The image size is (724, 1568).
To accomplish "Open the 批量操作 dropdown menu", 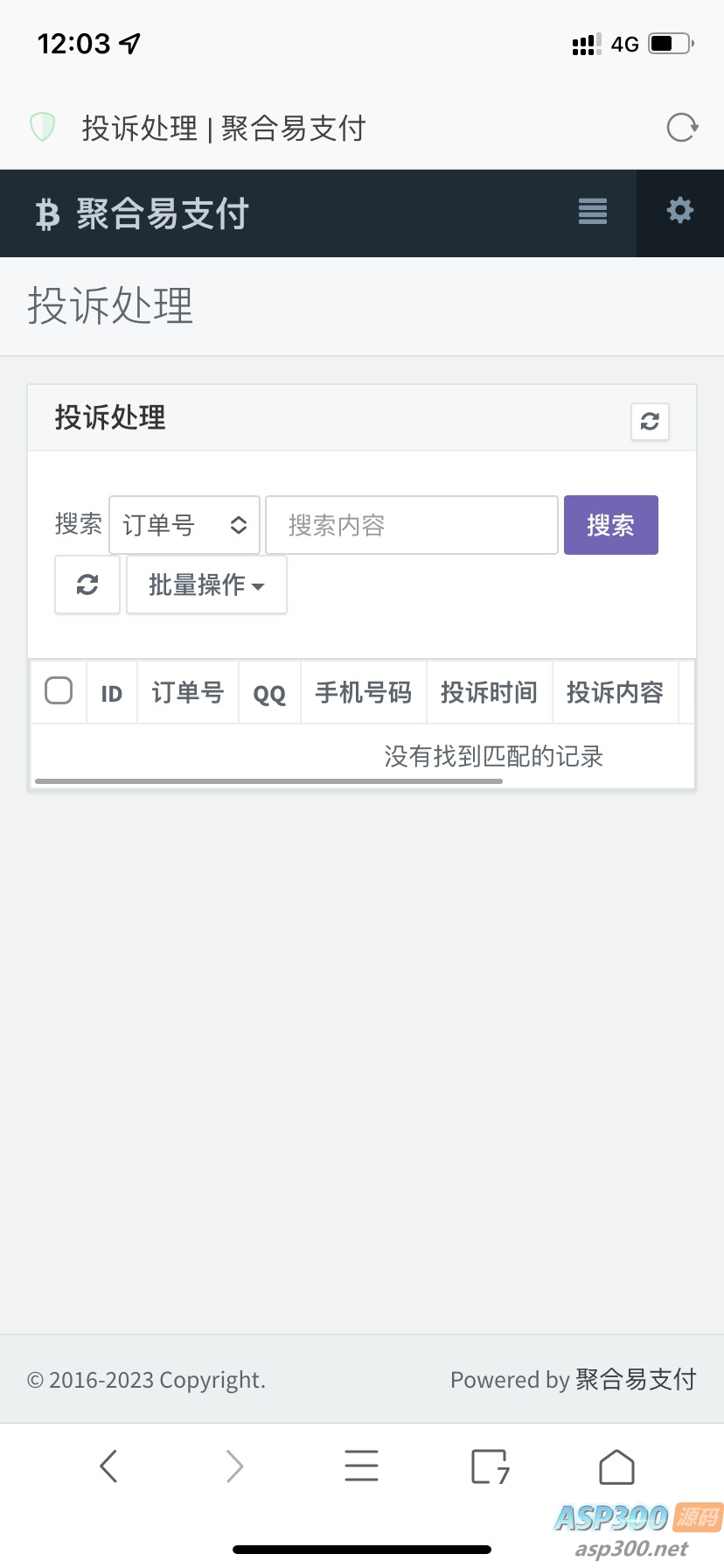I will click(206, 584).
